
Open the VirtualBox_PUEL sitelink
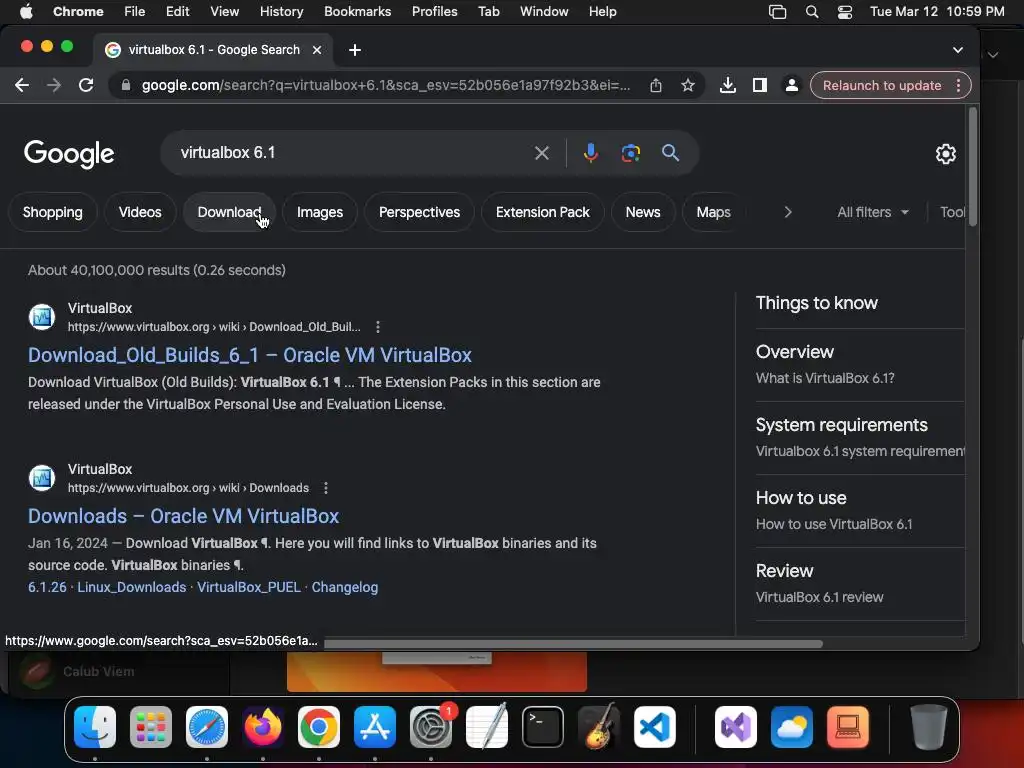pyautogui.click(x=249, y=587)
